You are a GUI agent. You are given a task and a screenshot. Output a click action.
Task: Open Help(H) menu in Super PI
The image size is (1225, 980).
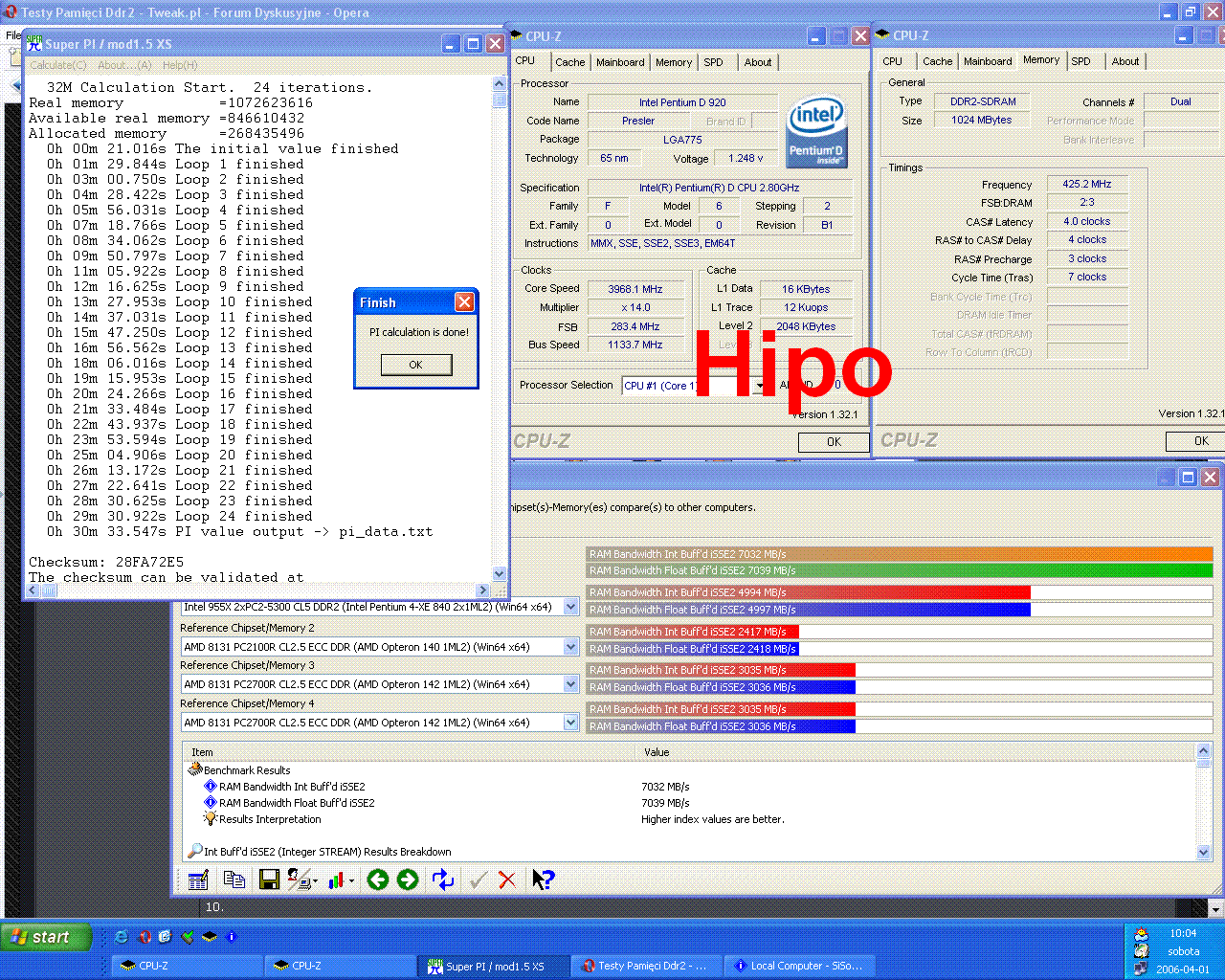(x=180, y=65)
